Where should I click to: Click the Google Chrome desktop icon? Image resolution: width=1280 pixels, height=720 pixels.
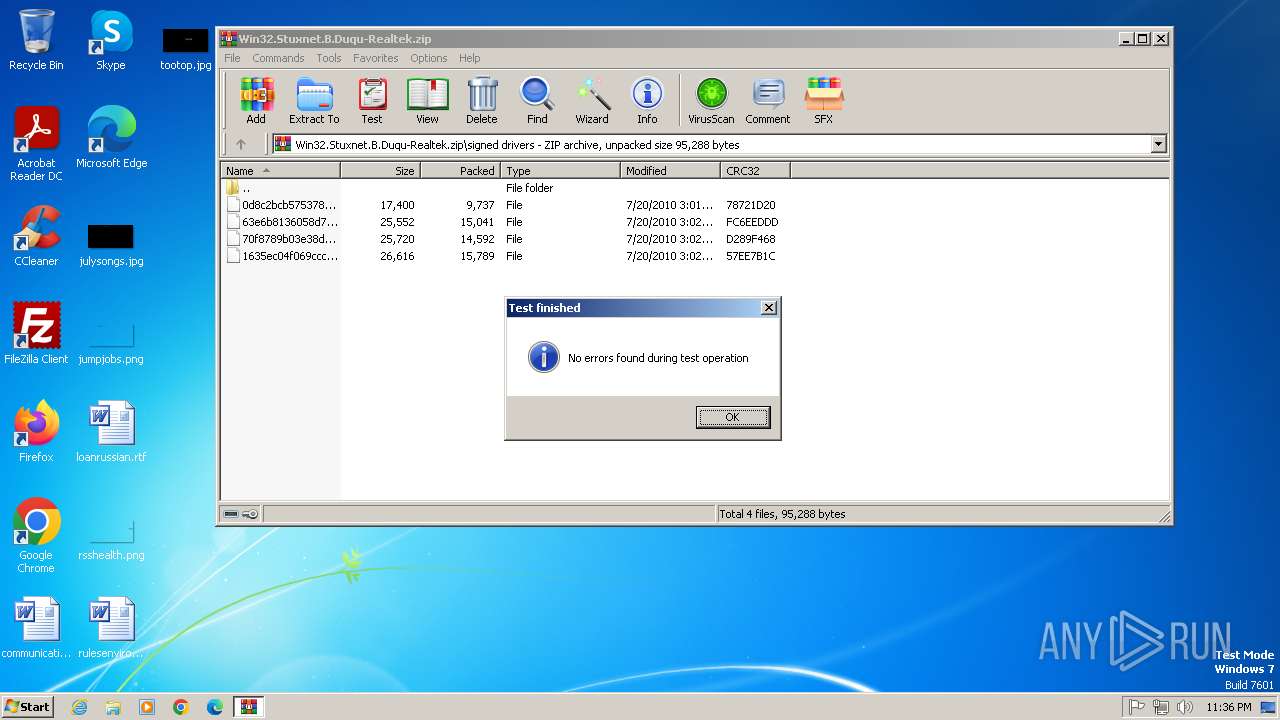click(x=36, y=536)
